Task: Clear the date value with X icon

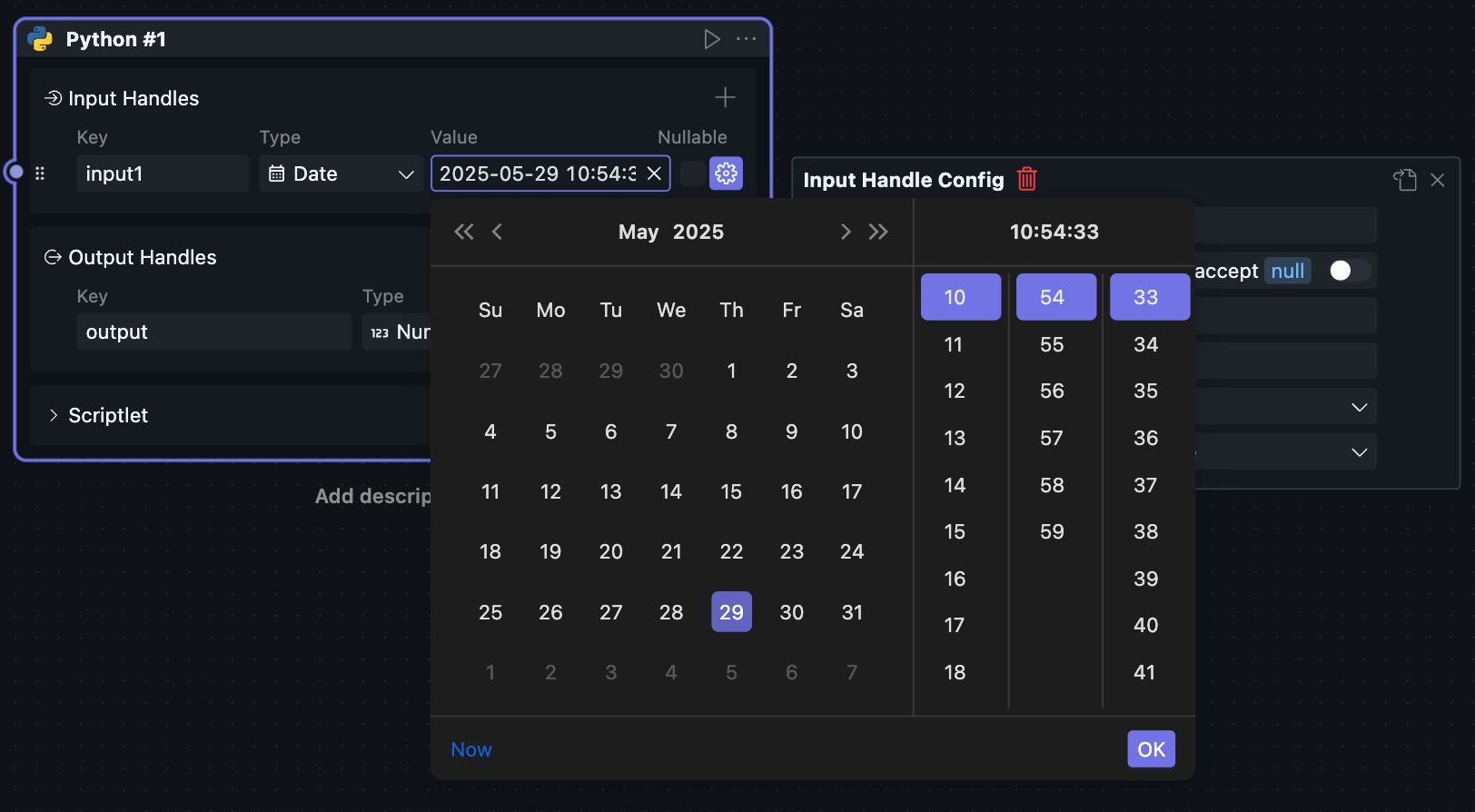Action: (x=654, y=173)
